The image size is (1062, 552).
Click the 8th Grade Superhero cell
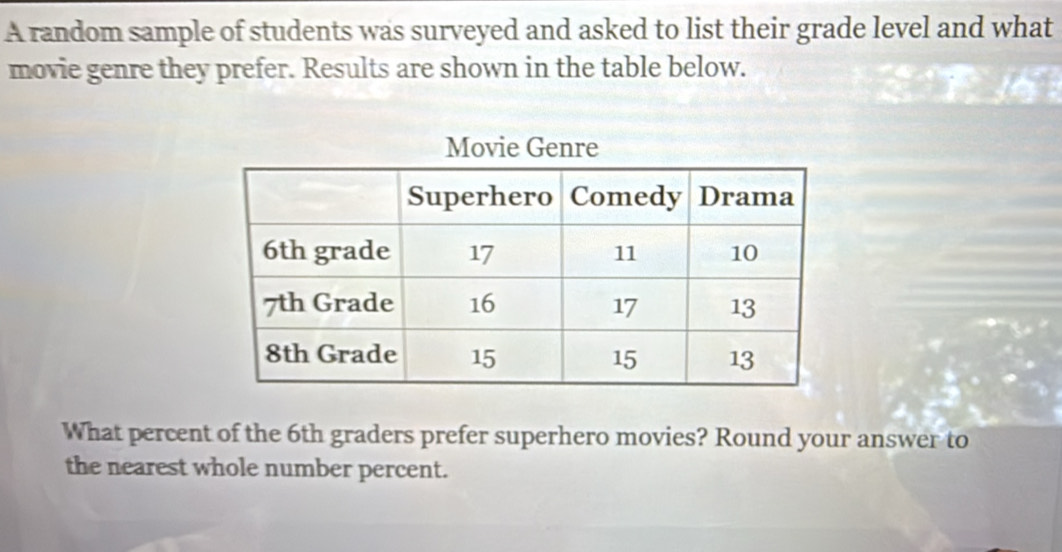482,357
